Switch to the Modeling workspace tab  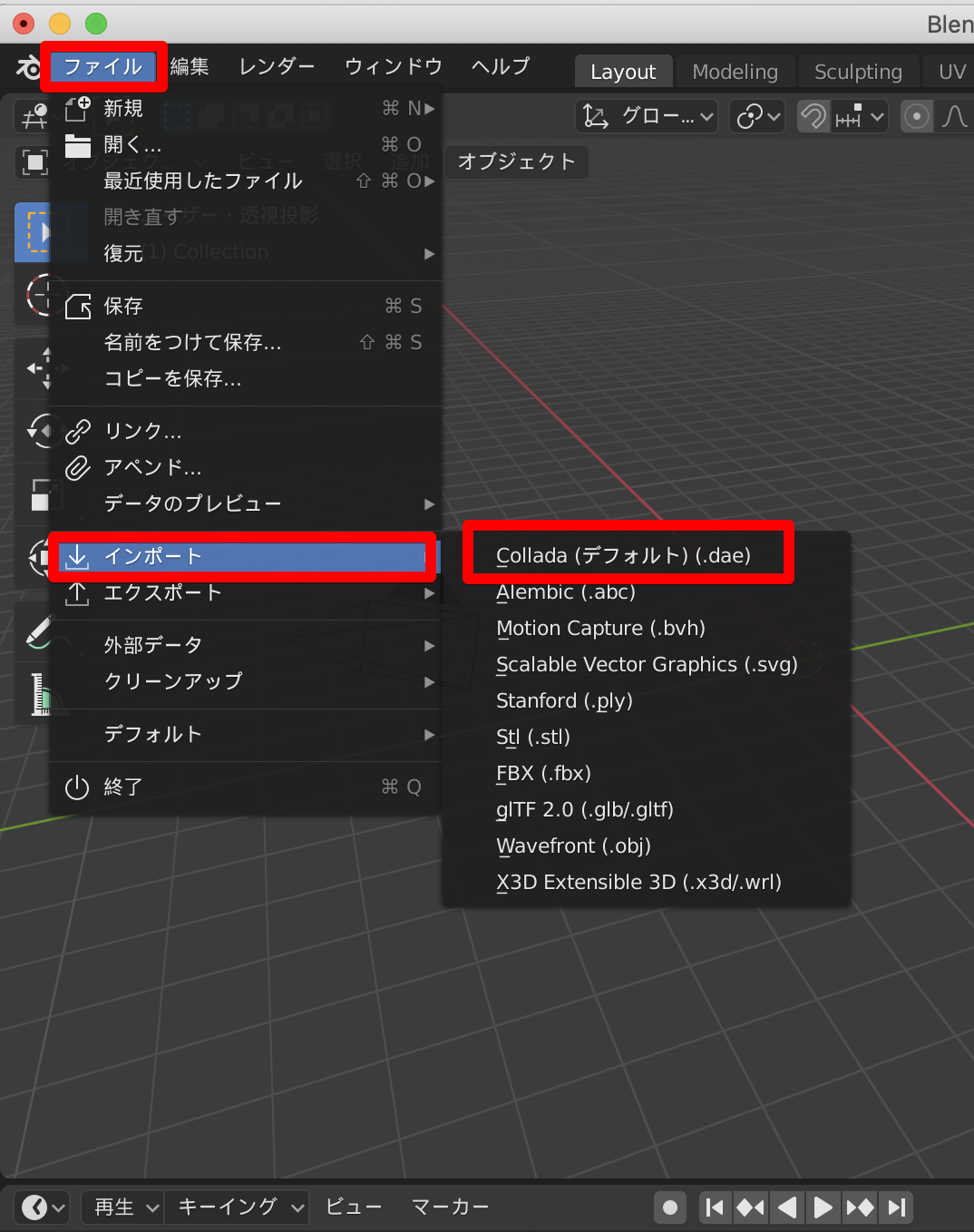[x=735, y=72]
